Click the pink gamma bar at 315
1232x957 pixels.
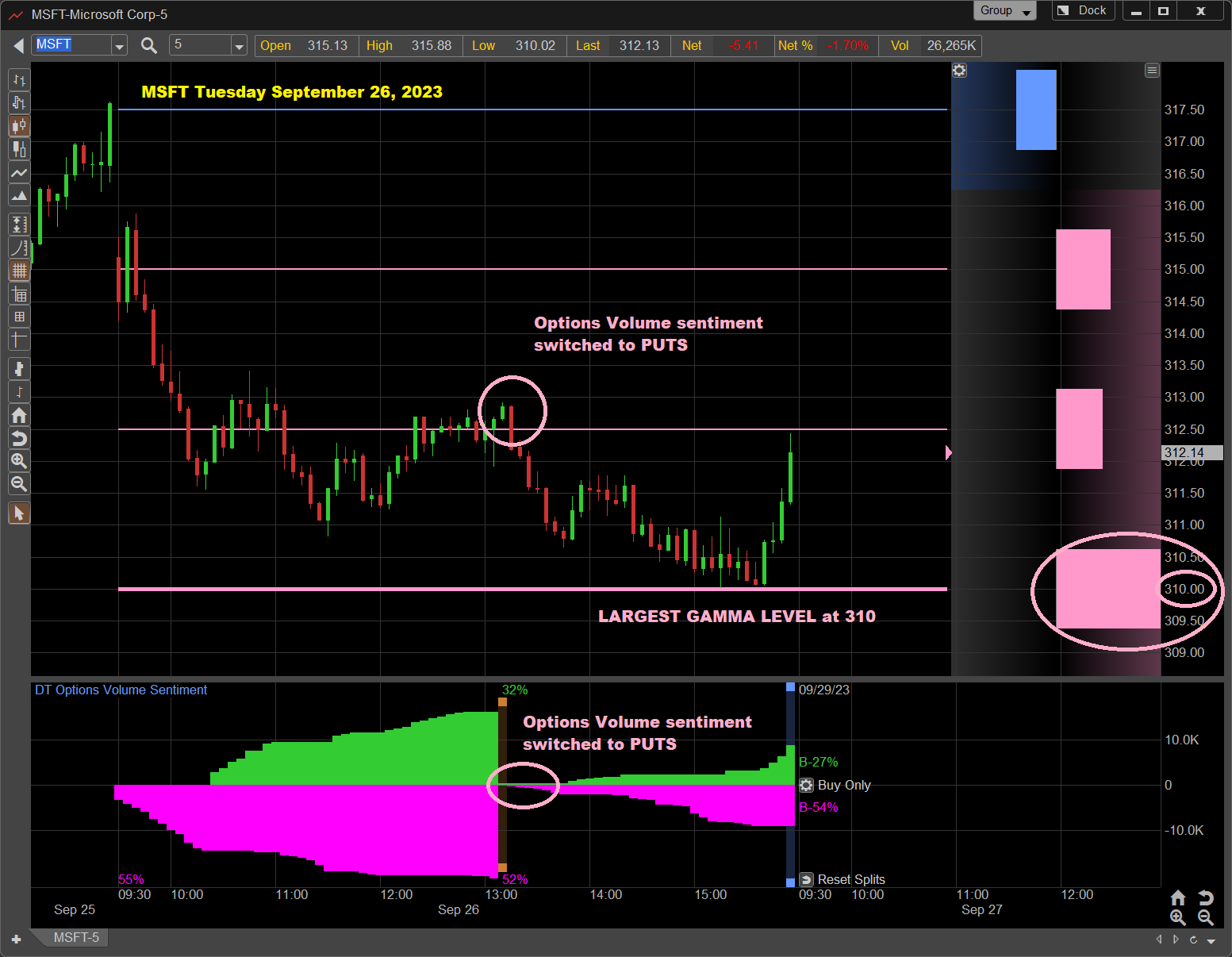pyautogui.click(x=1083, y=269)
